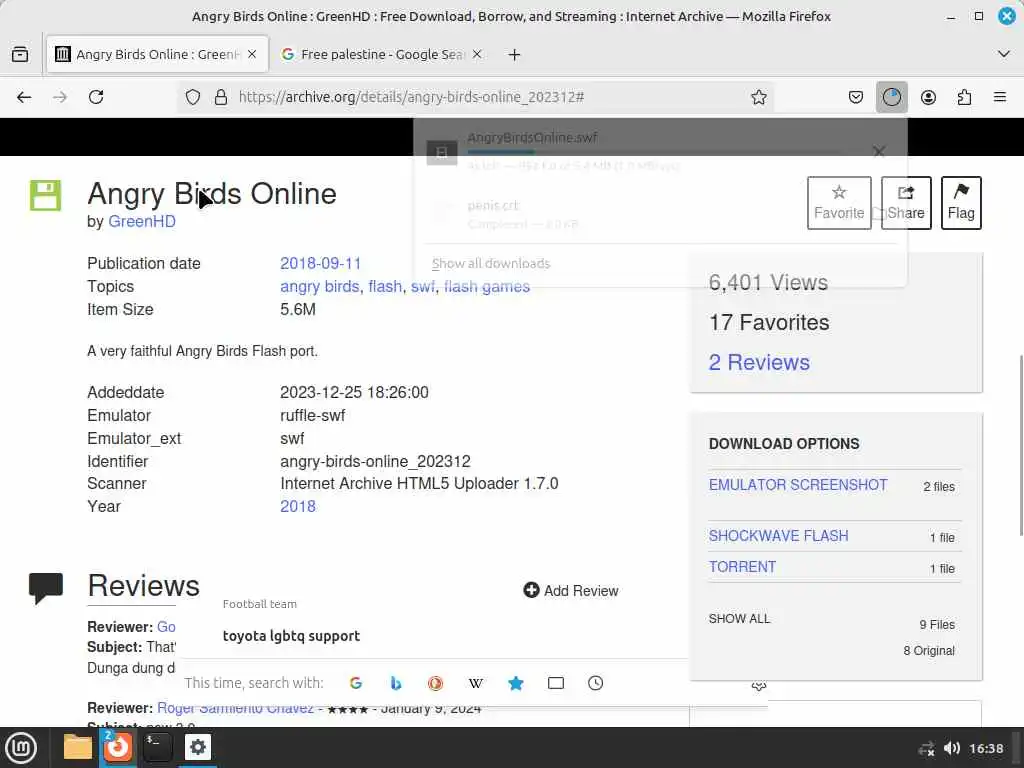This screenshot has height=768, width=1024.
Task: Click the 16:38 taskbar clock
Action: pos(986,748)
